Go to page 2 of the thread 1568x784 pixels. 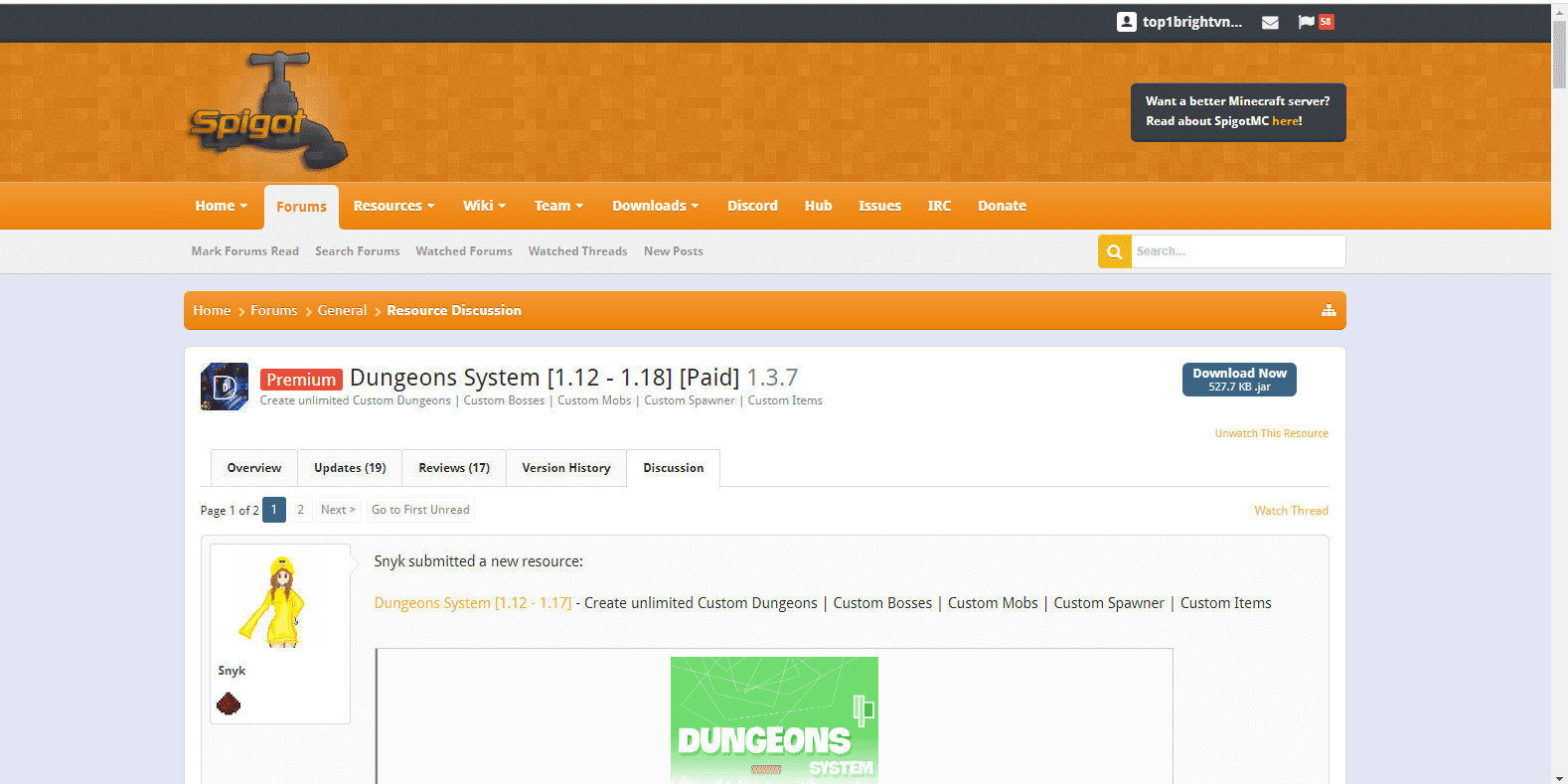coord(301,510)
